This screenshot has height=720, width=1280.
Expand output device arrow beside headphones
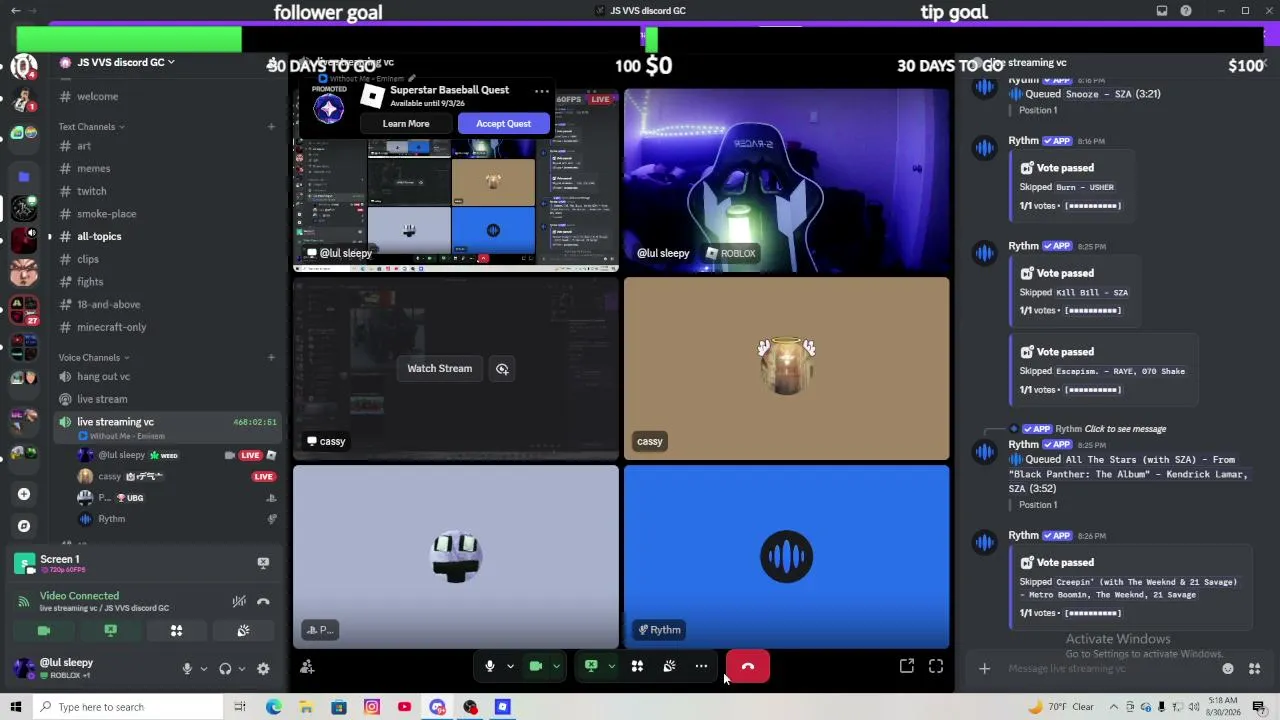coord(242,669)
